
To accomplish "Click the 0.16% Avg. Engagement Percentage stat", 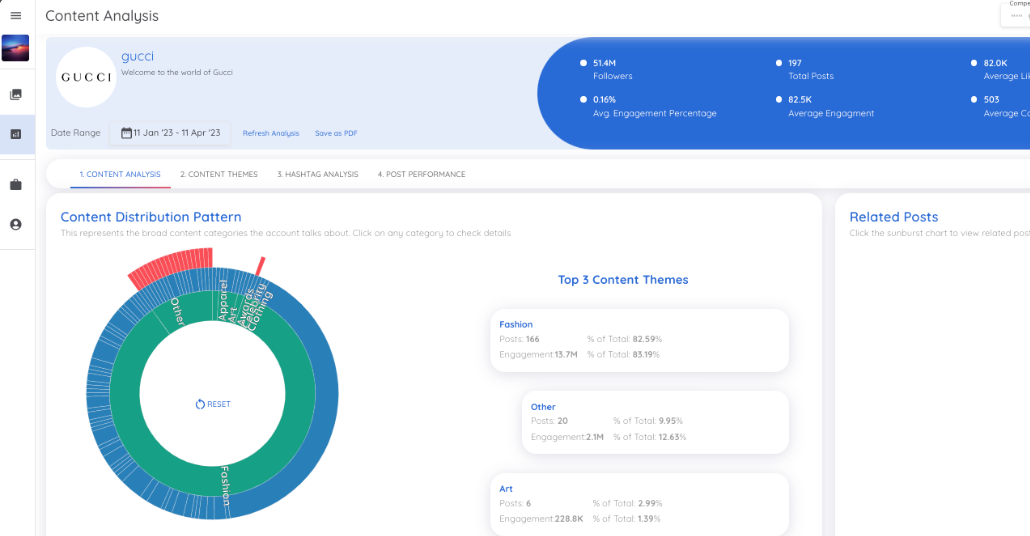I will point(648,106).
